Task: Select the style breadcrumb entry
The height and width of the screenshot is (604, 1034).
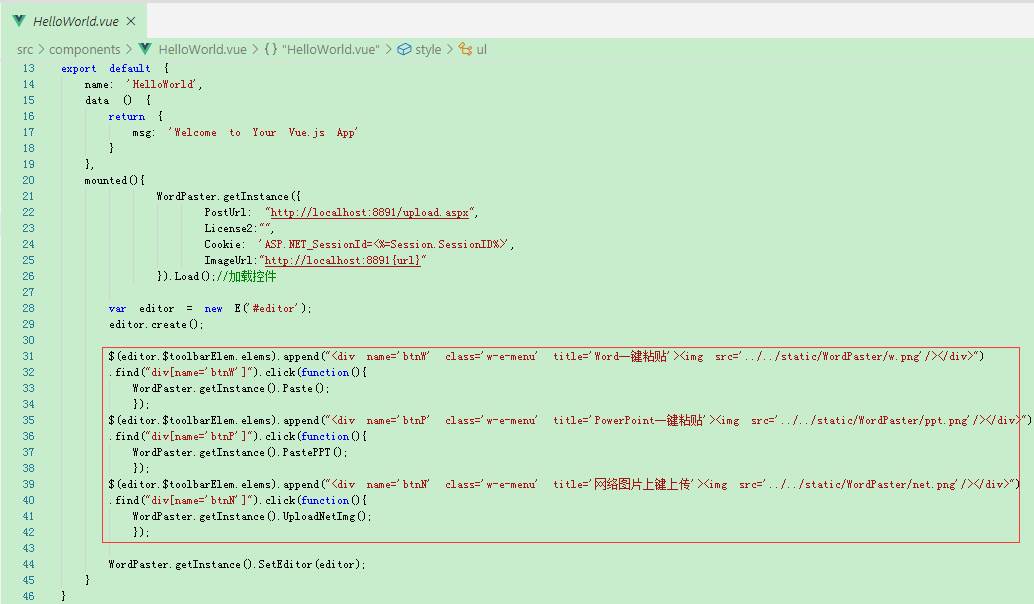Action: 428,49
